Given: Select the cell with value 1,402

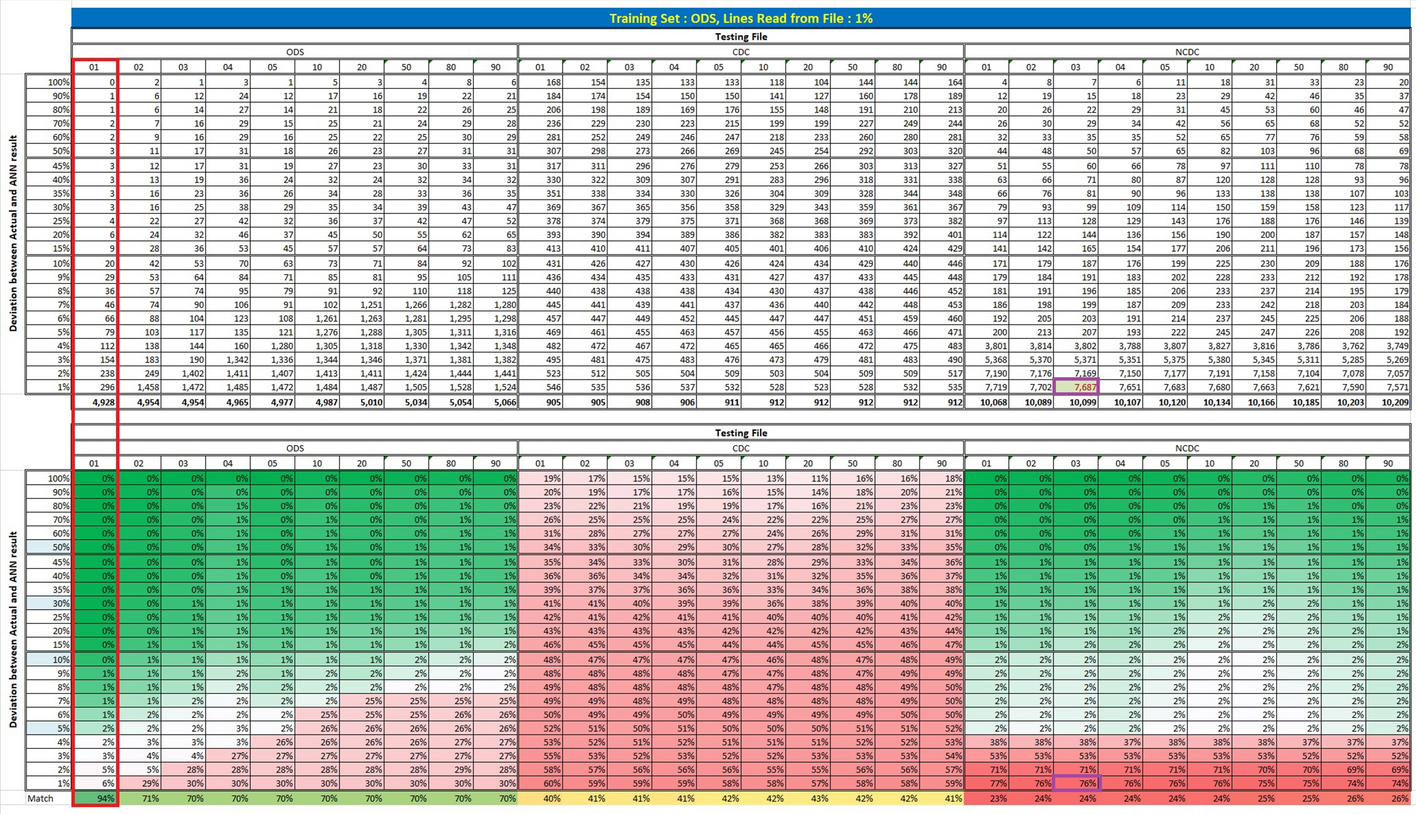Looking at the screenshot, I should click(x=184, y=373).
